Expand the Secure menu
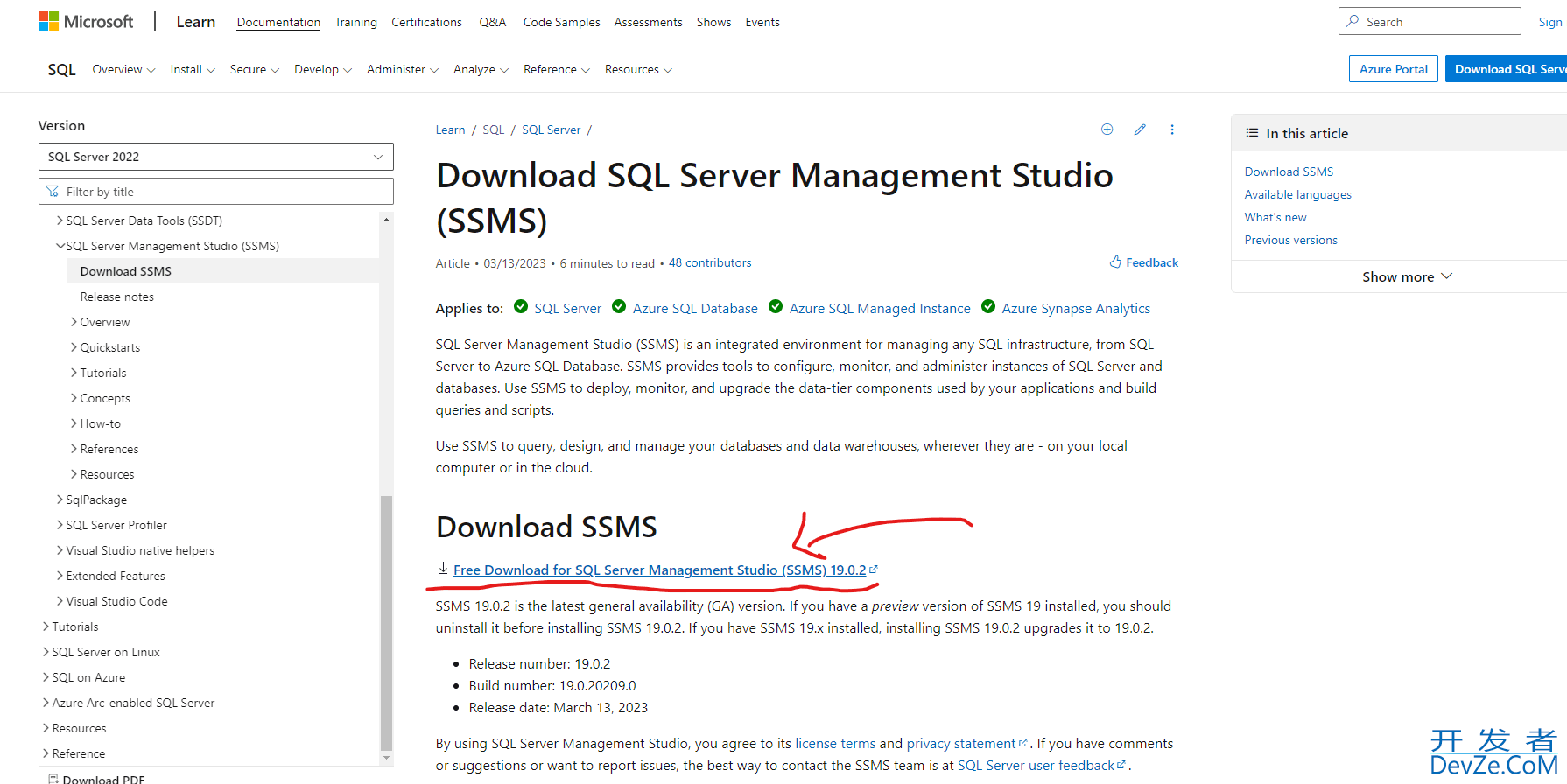The width and height of the screenshot is (1567, 784). pyautogui.click(x=255, y=69)
